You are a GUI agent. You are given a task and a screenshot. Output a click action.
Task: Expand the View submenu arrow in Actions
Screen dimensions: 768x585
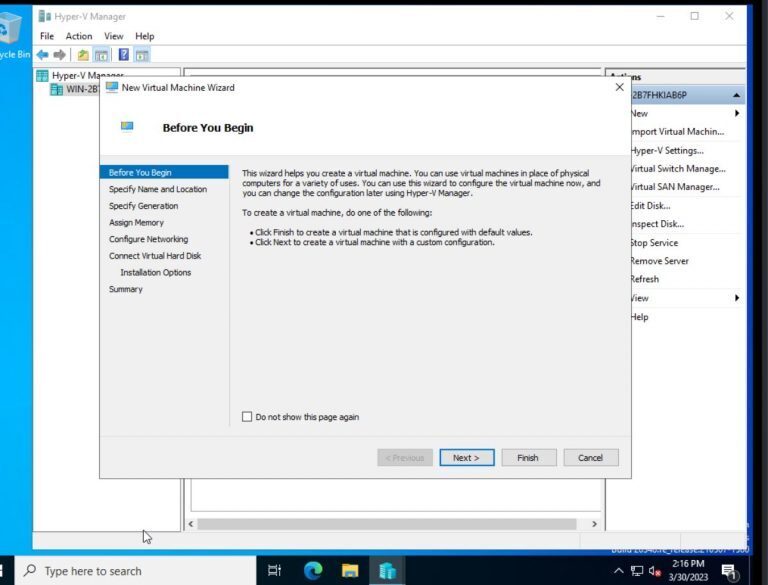tap(737, 298)
